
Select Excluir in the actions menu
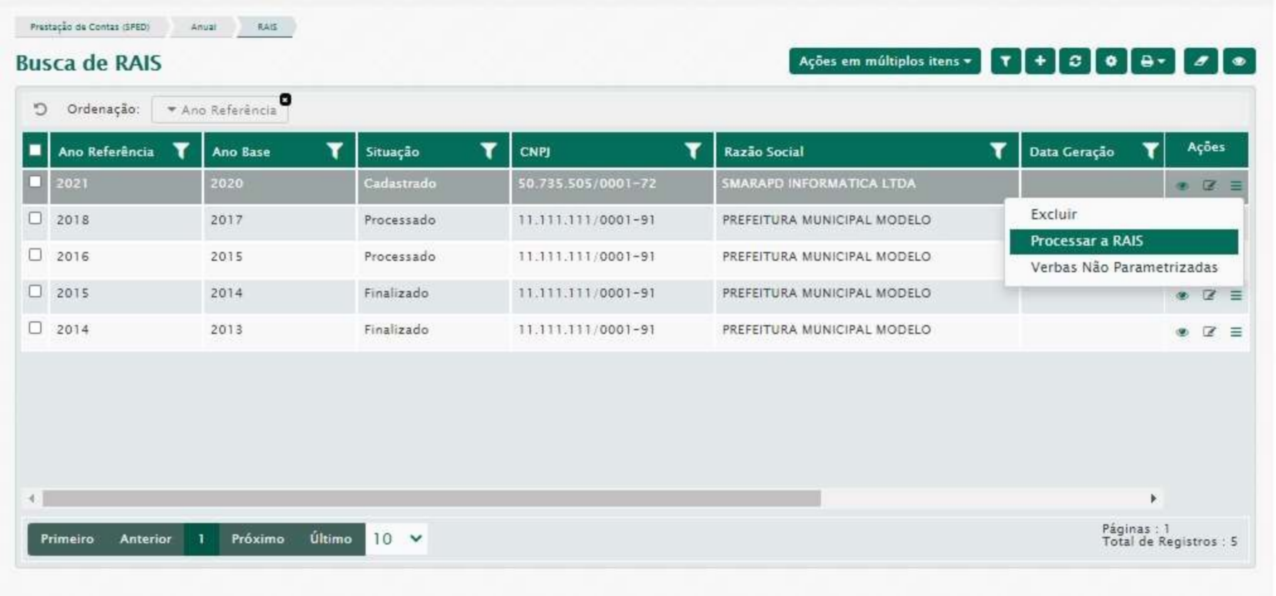pyautogui.click(x=1053, y=214)
